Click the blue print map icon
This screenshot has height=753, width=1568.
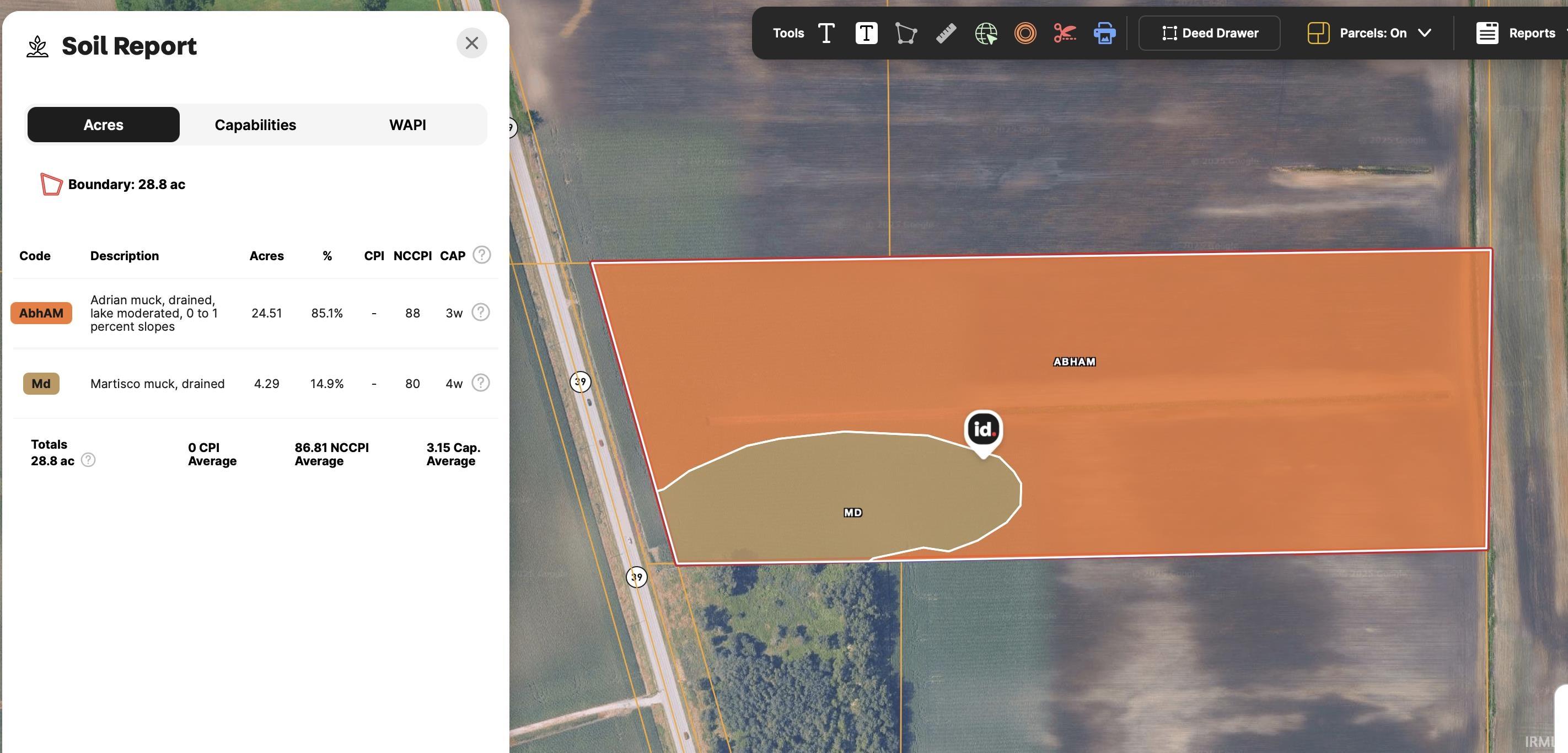pyautogui.click(x=1104, y=33)
